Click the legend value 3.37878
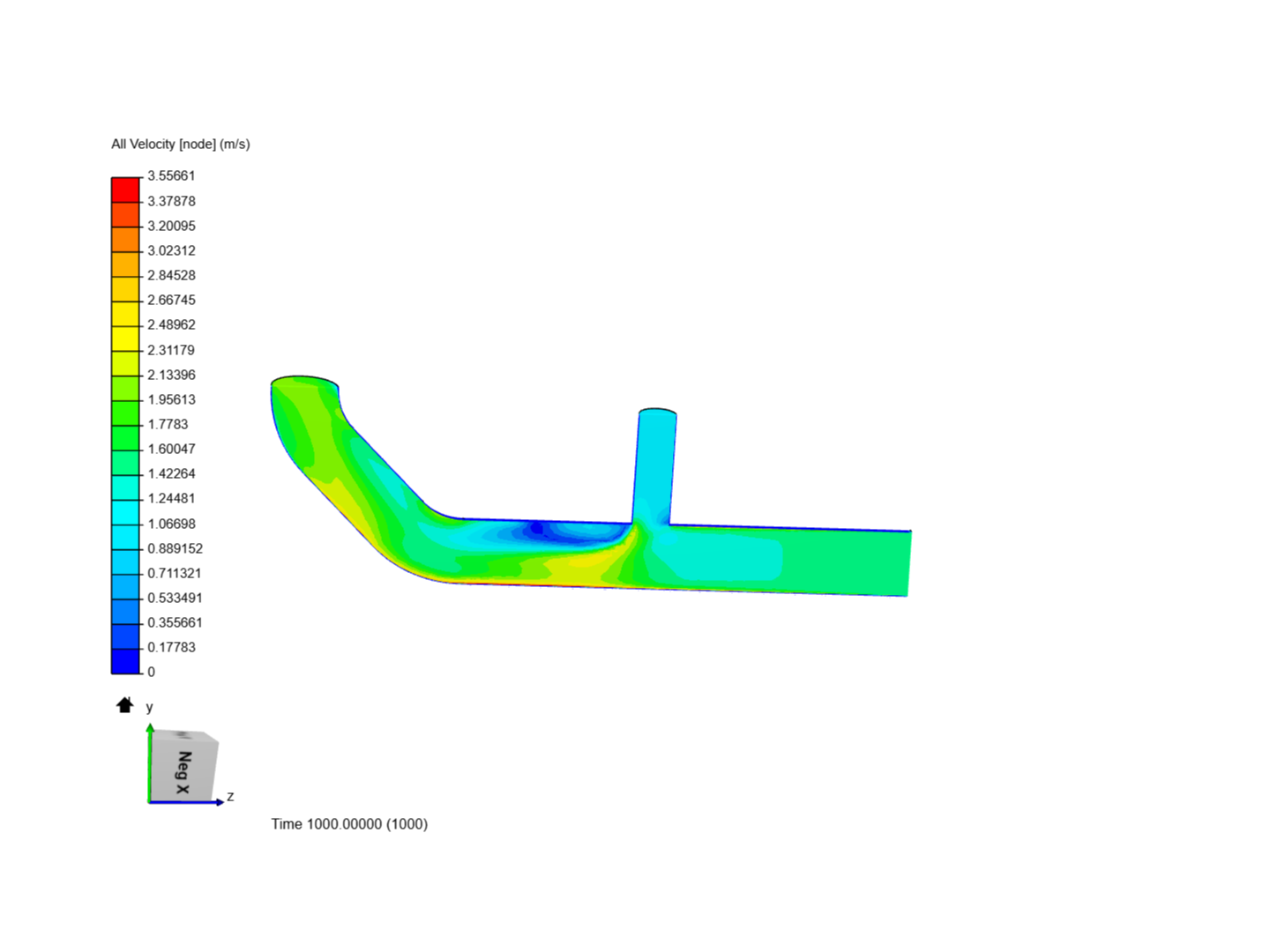Viewport: 1270px width, 952px height. point(171,201)
